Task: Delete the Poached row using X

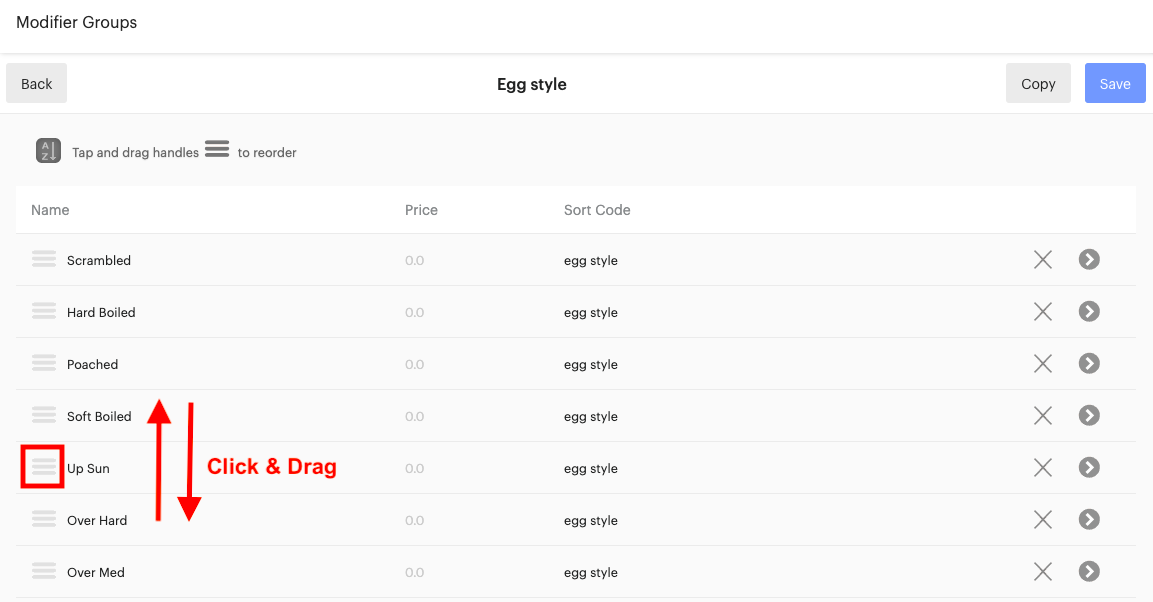Action: 1043,364
